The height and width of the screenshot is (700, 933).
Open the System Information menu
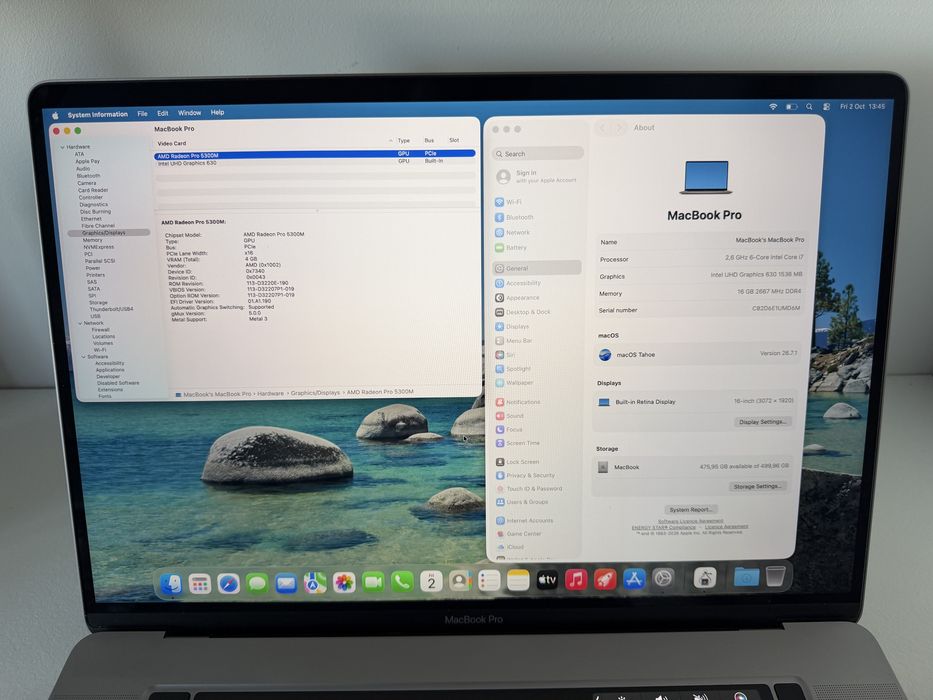tap(98, 114)
